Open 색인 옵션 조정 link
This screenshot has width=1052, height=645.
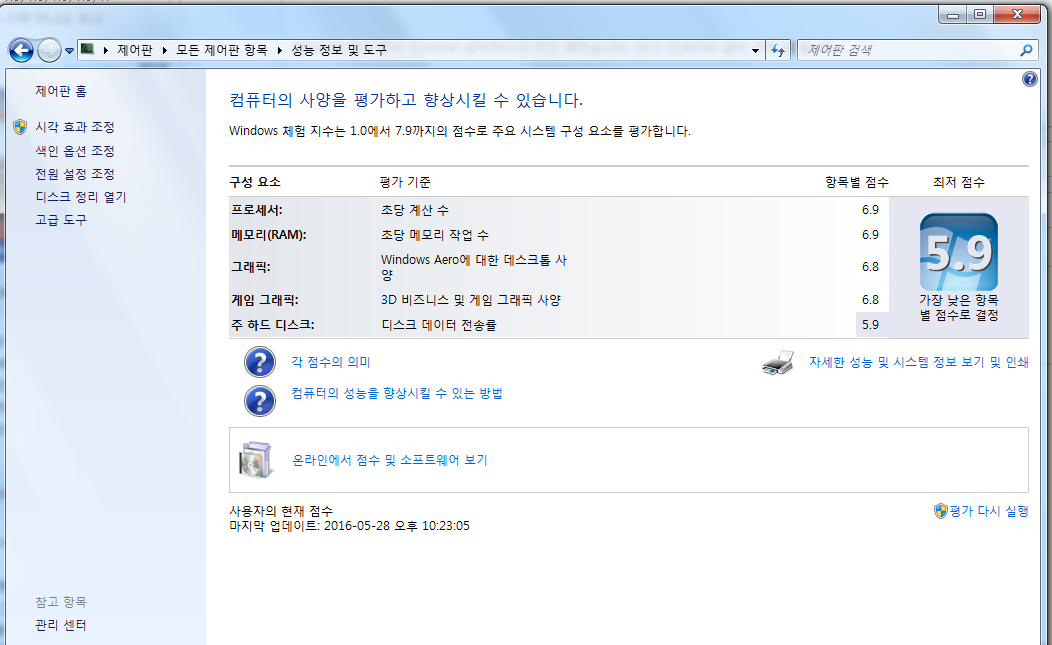coord(75,151)
